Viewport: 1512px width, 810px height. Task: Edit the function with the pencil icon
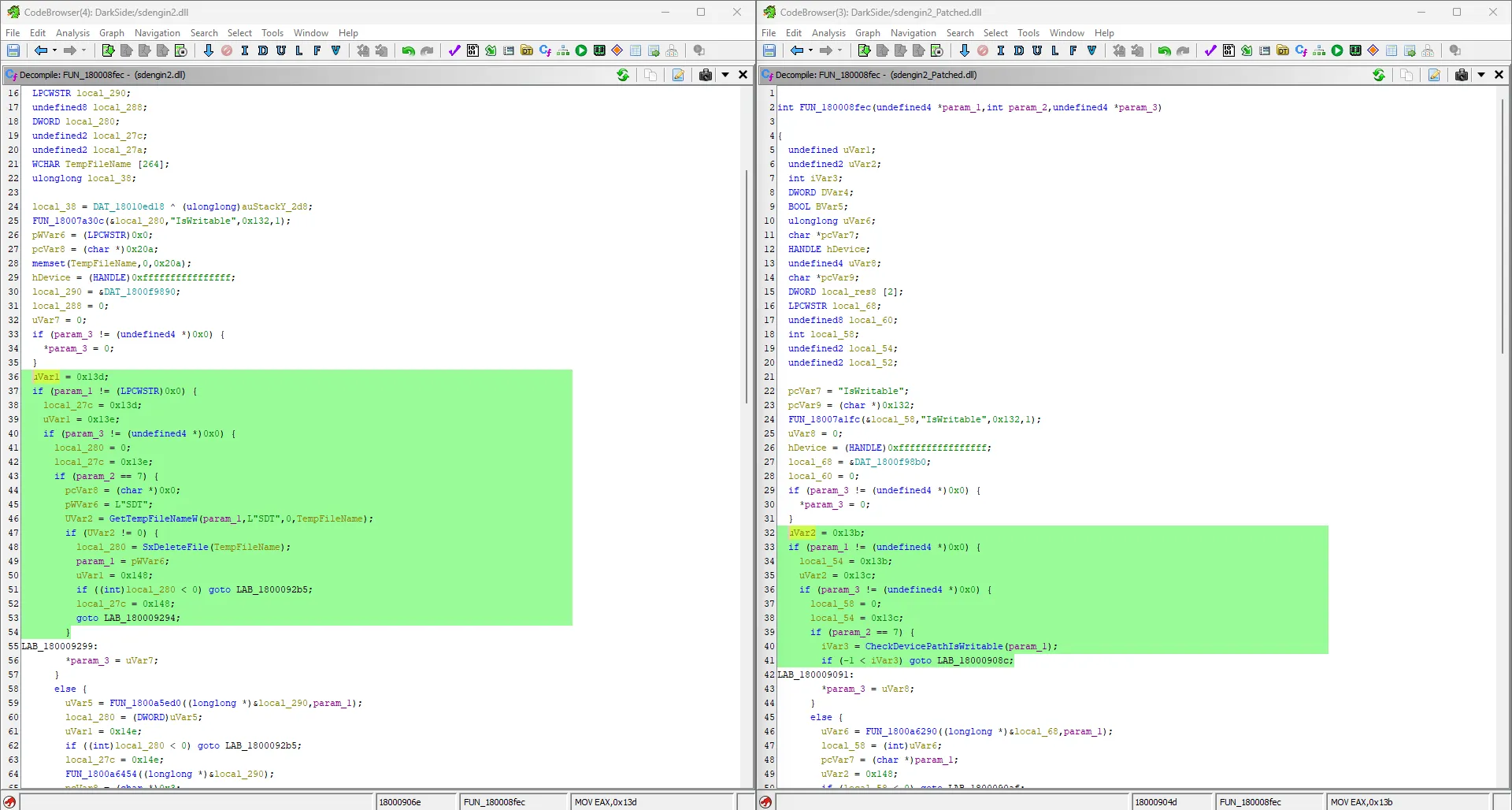click(678, 75)
